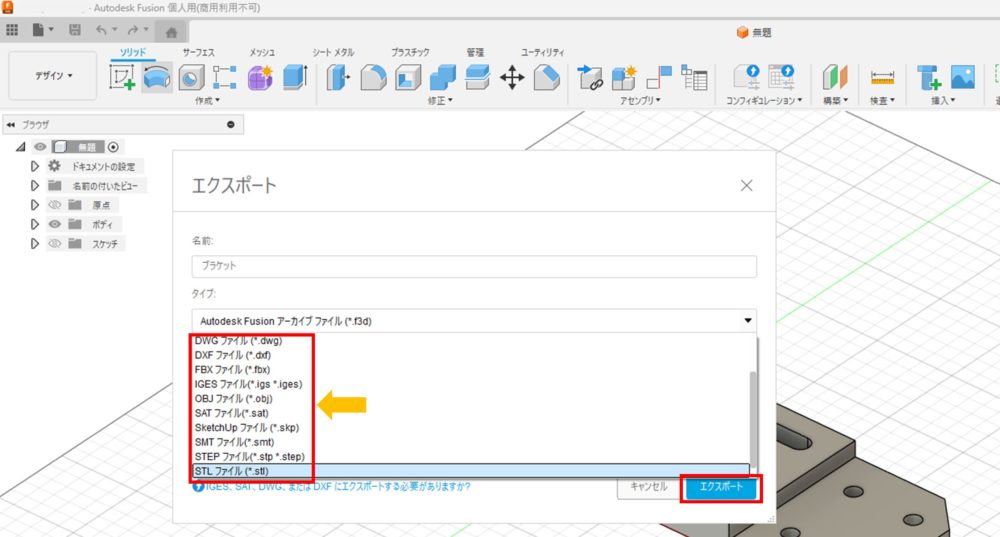Click the Insert fastener icon
This screenshot has width=1000, height=537.
(929, 78)
